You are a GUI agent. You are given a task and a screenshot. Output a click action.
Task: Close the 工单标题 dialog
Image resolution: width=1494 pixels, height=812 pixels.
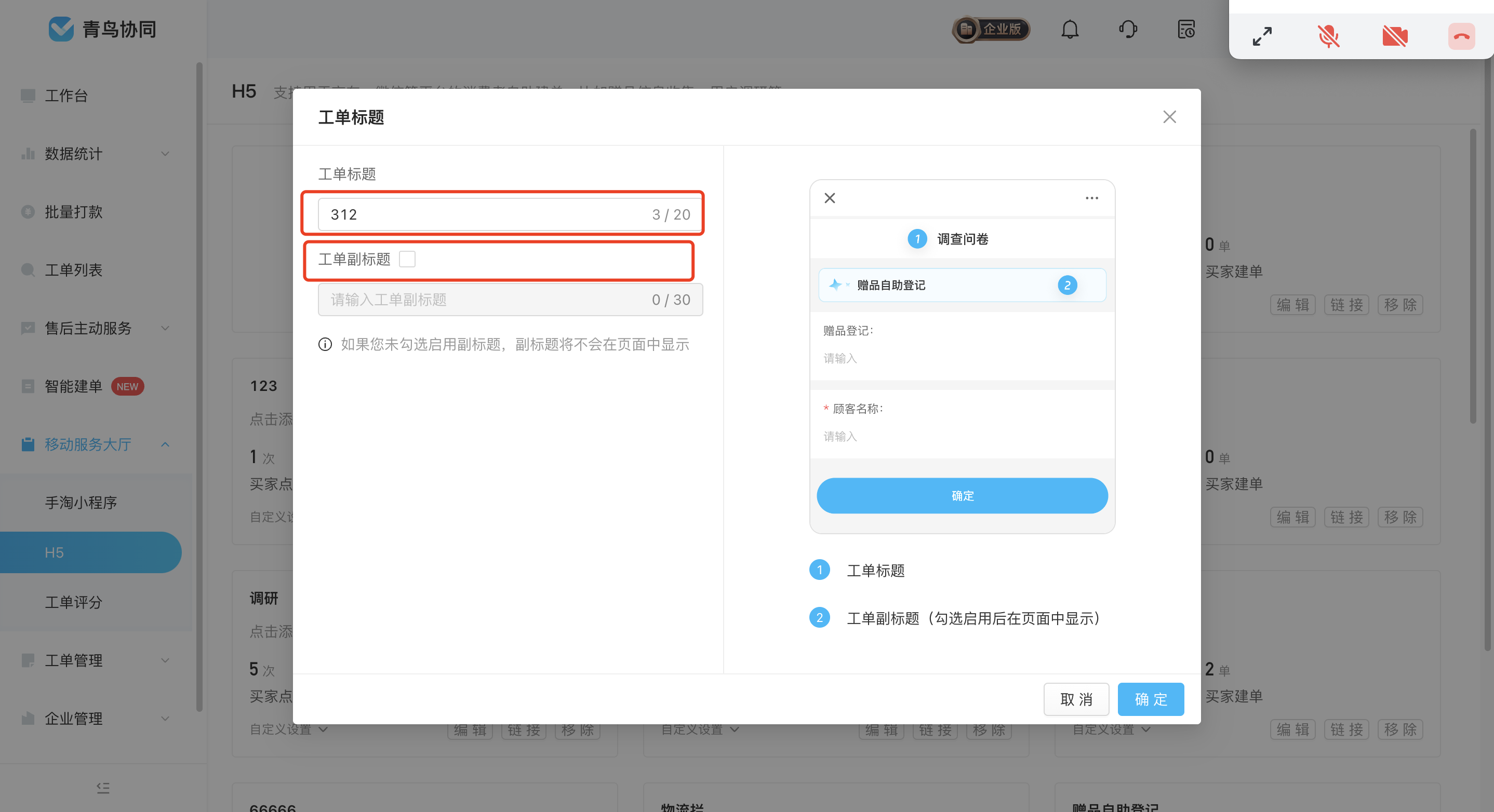pos(1169,117)
